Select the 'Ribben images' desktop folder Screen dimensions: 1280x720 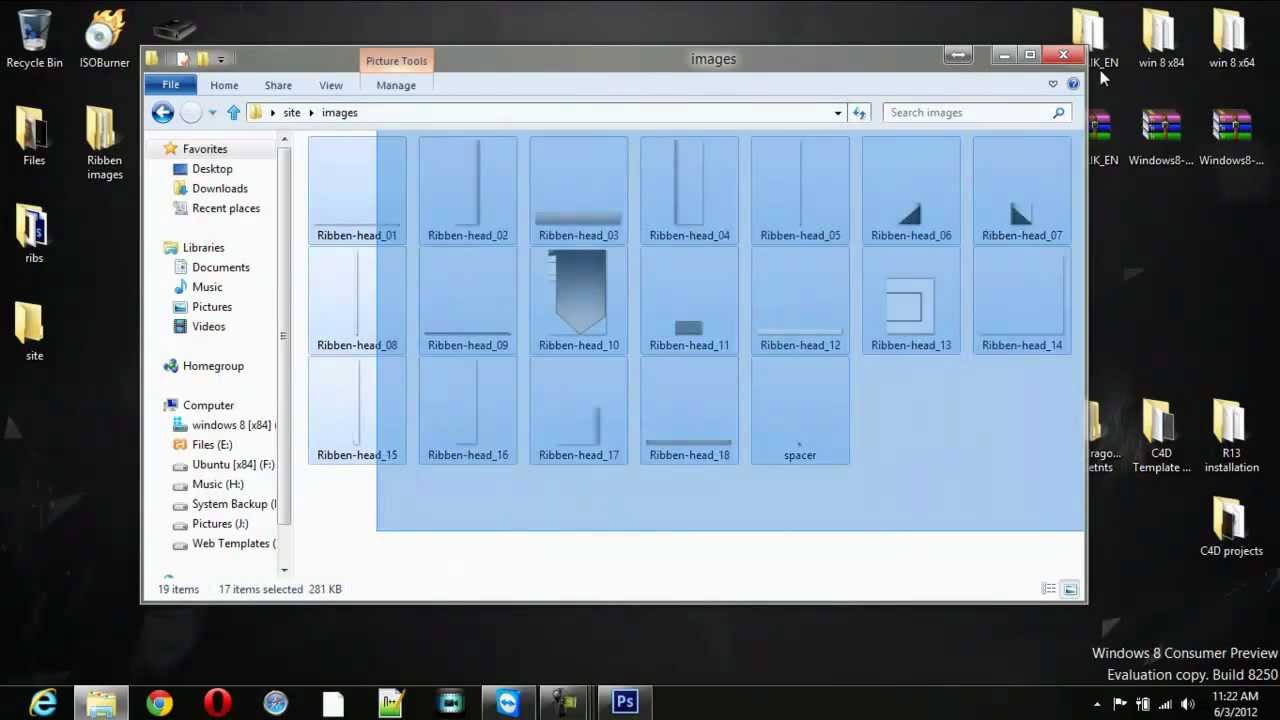tap(105, 145)
